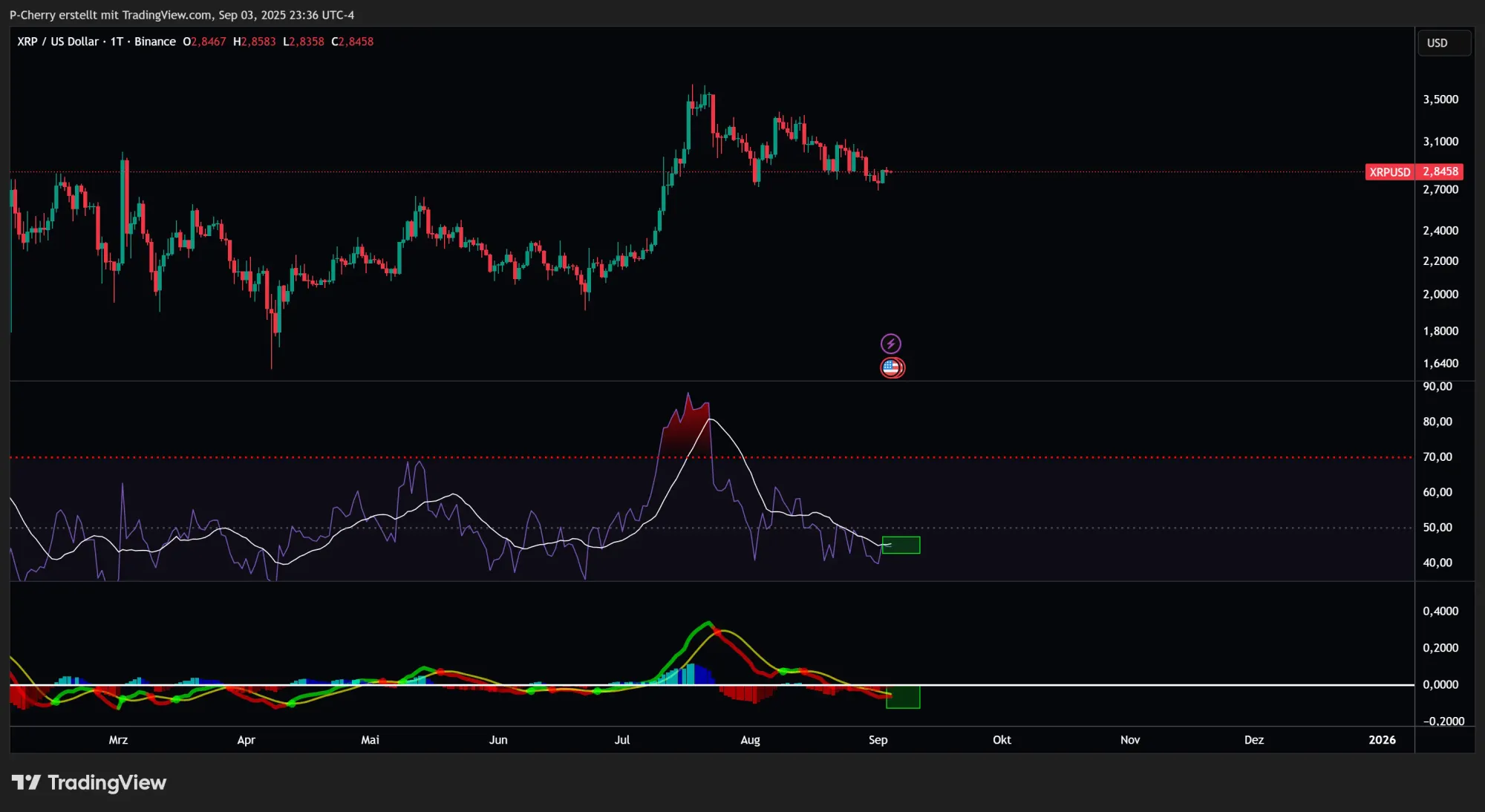Open the US flag economic events marker

(891, 367)
